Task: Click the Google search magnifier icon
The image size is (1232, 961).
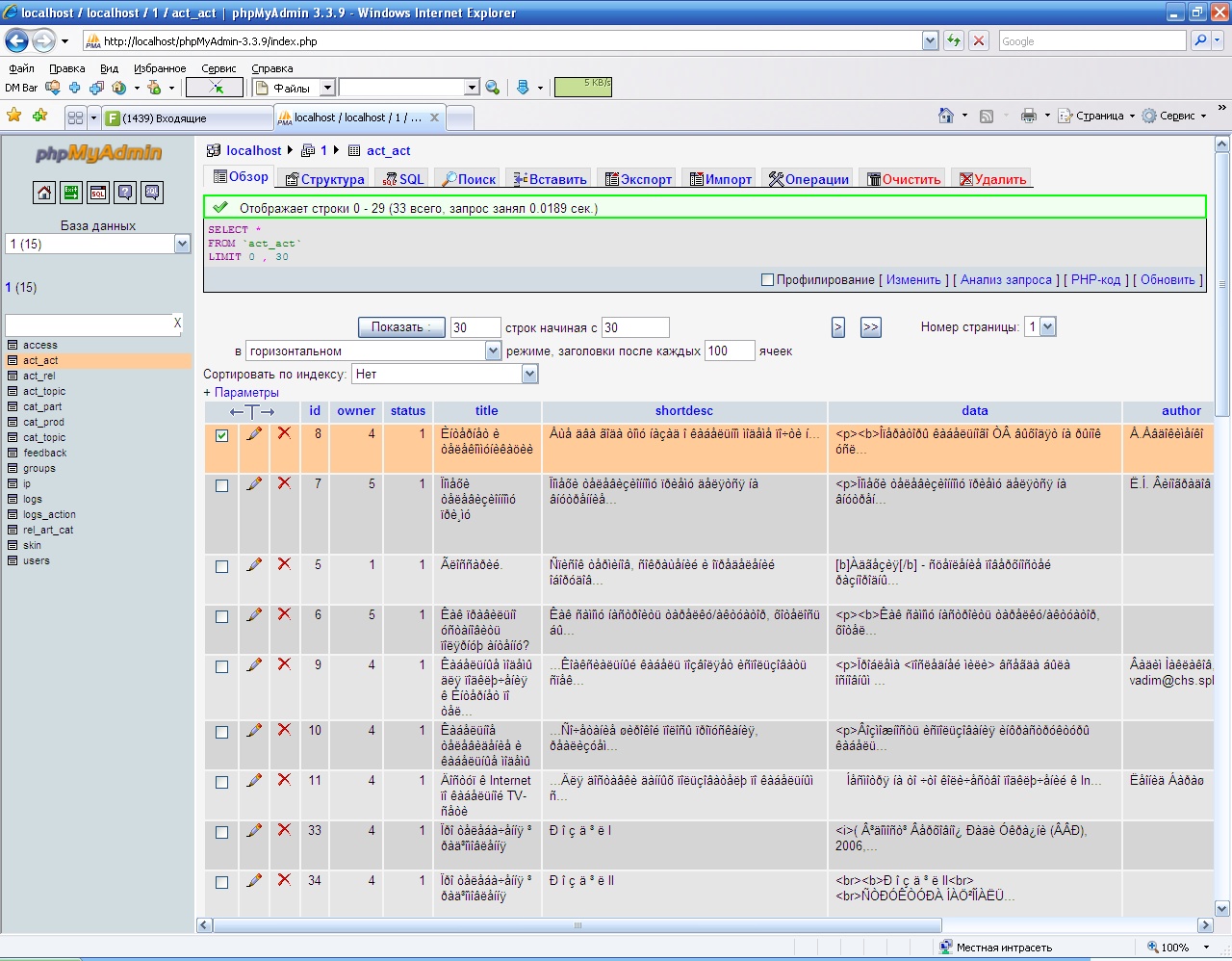Action: (x=1199, y=40)
